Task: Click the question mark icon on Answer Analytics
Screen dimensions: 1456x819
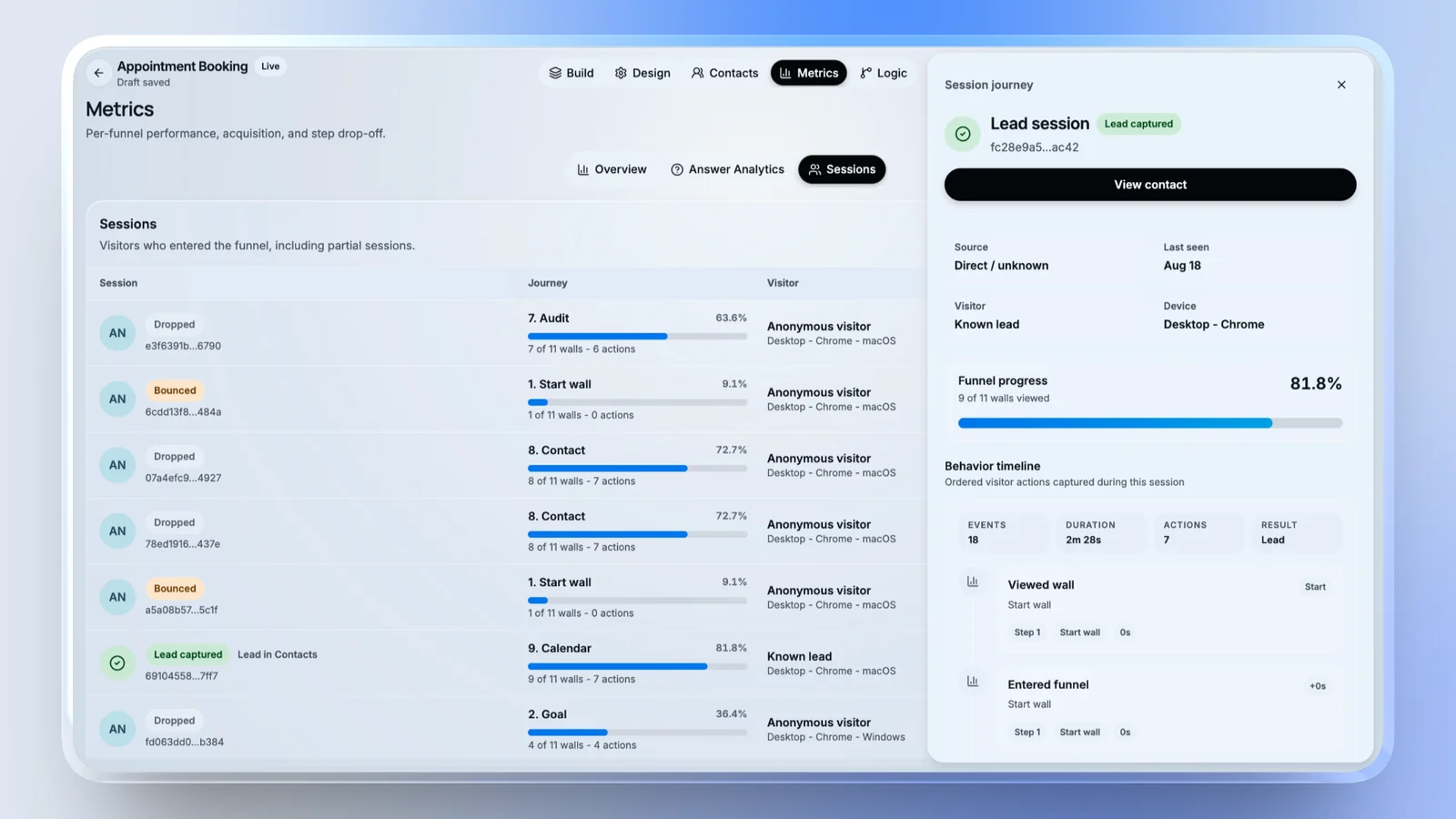Action: 677,169
